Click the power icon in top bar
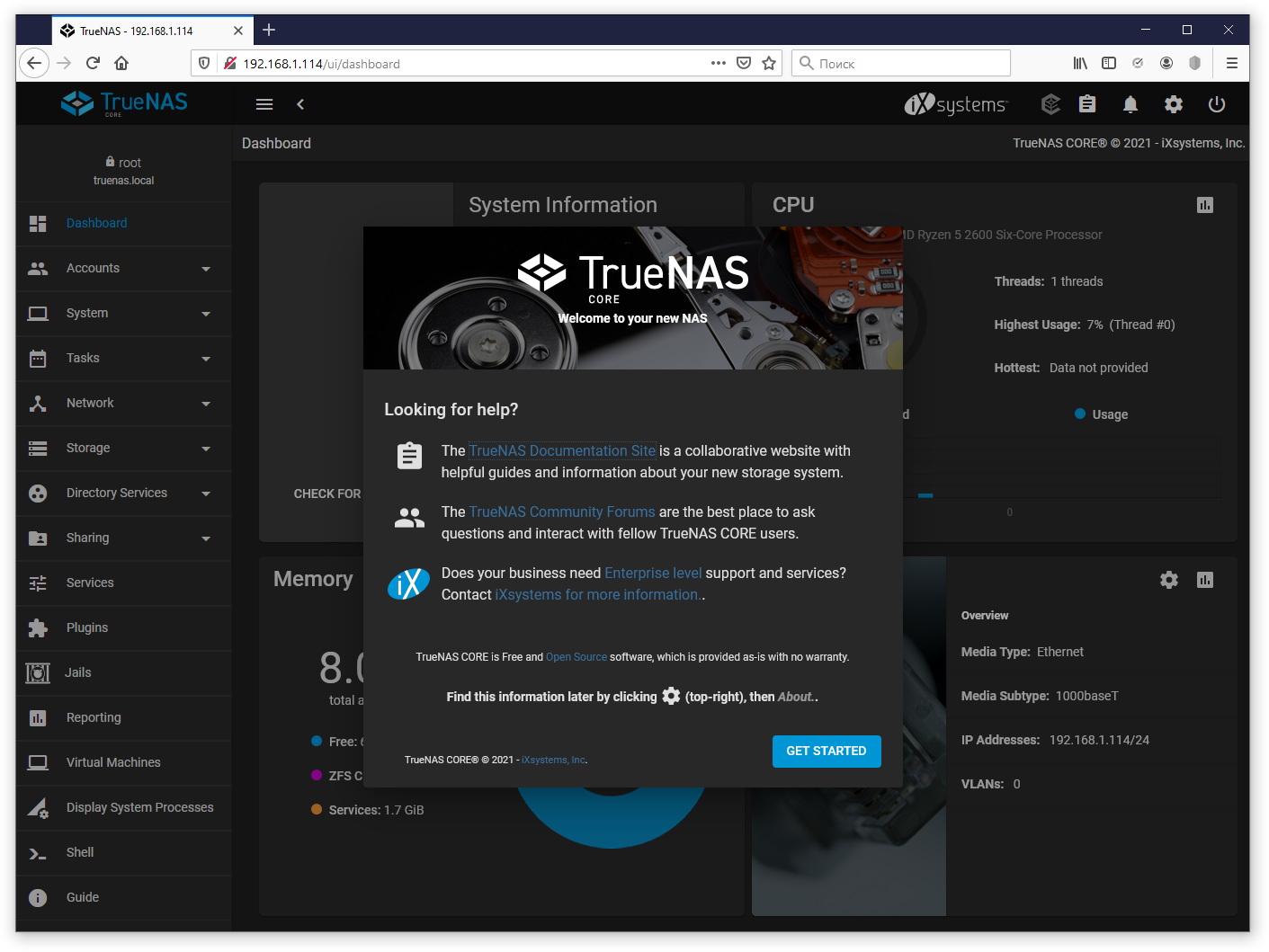The image size is (1269, 952). tap(1217, 104)
